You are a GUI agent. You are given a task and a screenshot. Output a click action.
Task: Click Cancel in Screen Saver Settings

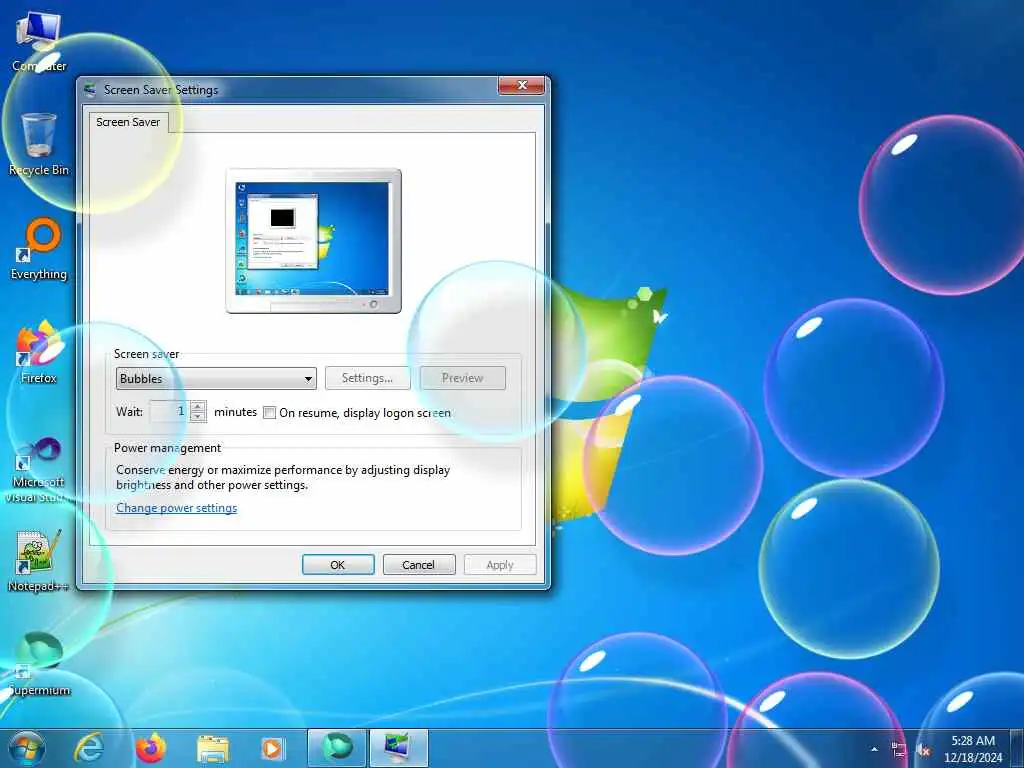point(419,565)
